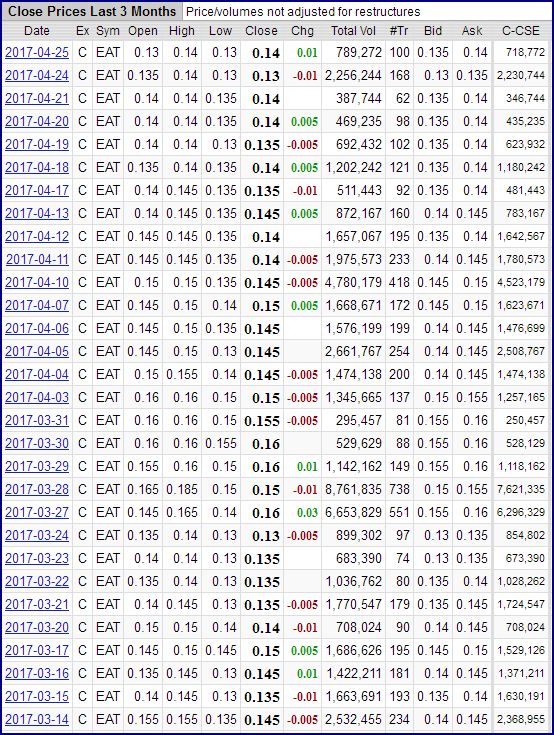Click the Close column header
The height and width of the screenshot is (735, 554).
pos(261,30)
